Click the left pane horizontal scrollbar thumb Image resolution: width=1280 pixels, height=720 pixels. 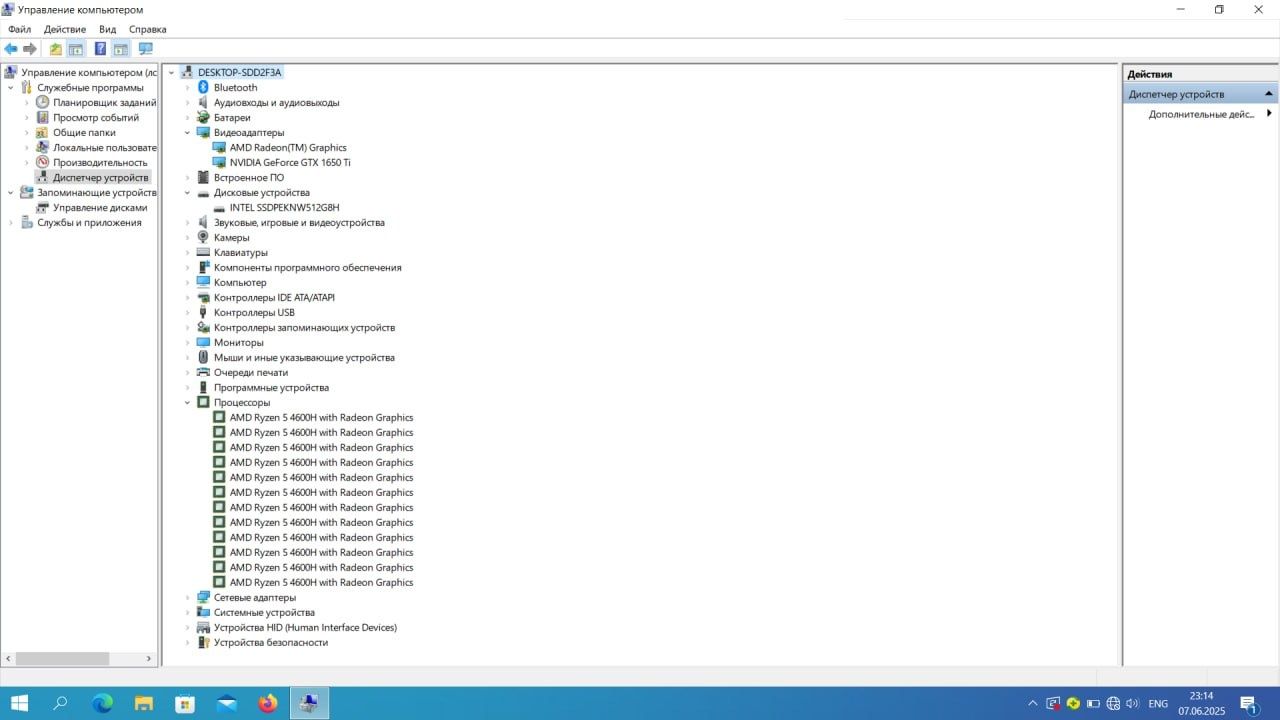coord(62,659)
